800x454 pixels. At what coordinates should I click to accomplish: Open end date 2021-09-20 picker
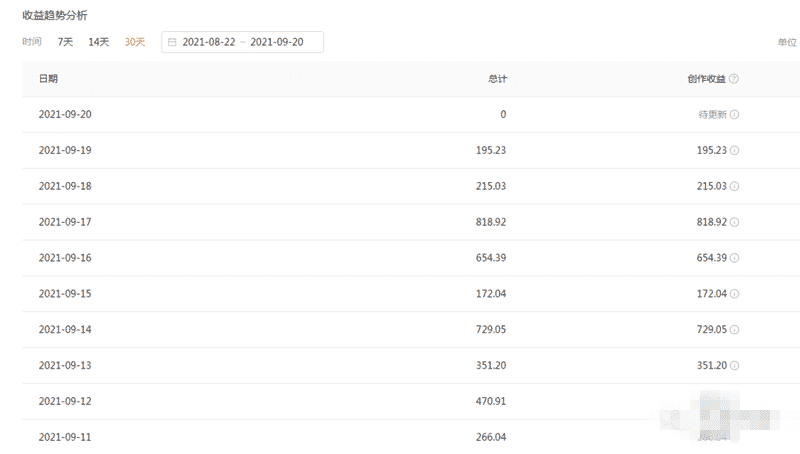coord(277,42)
